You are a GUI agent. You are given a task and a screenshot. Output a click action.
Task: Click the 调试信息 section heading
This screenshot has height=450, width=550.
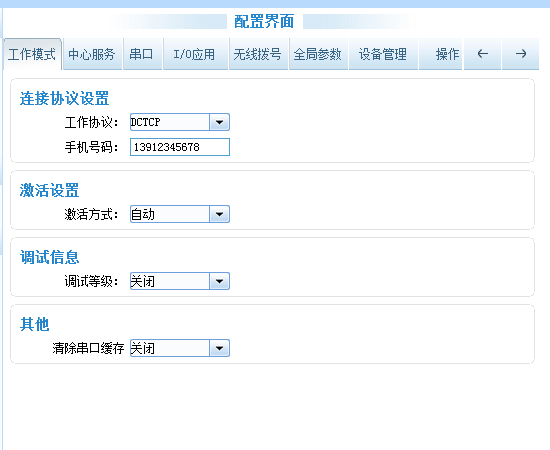point(49,257)
